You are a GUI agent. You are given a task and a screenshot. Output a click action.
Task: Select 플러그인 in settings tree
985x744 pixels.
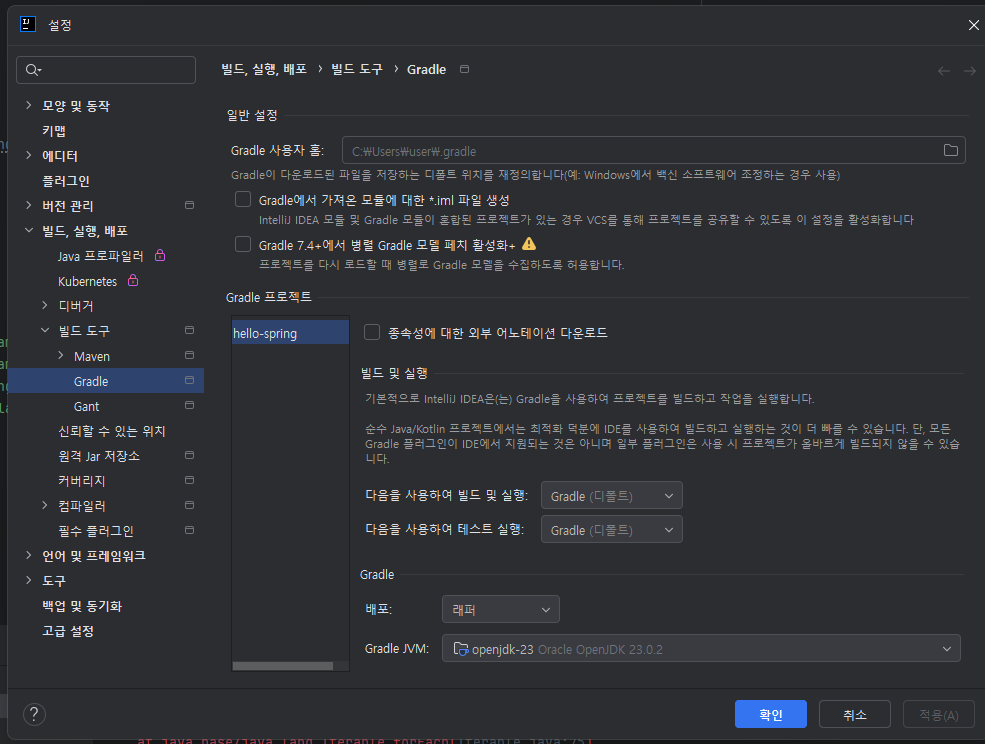66,181
